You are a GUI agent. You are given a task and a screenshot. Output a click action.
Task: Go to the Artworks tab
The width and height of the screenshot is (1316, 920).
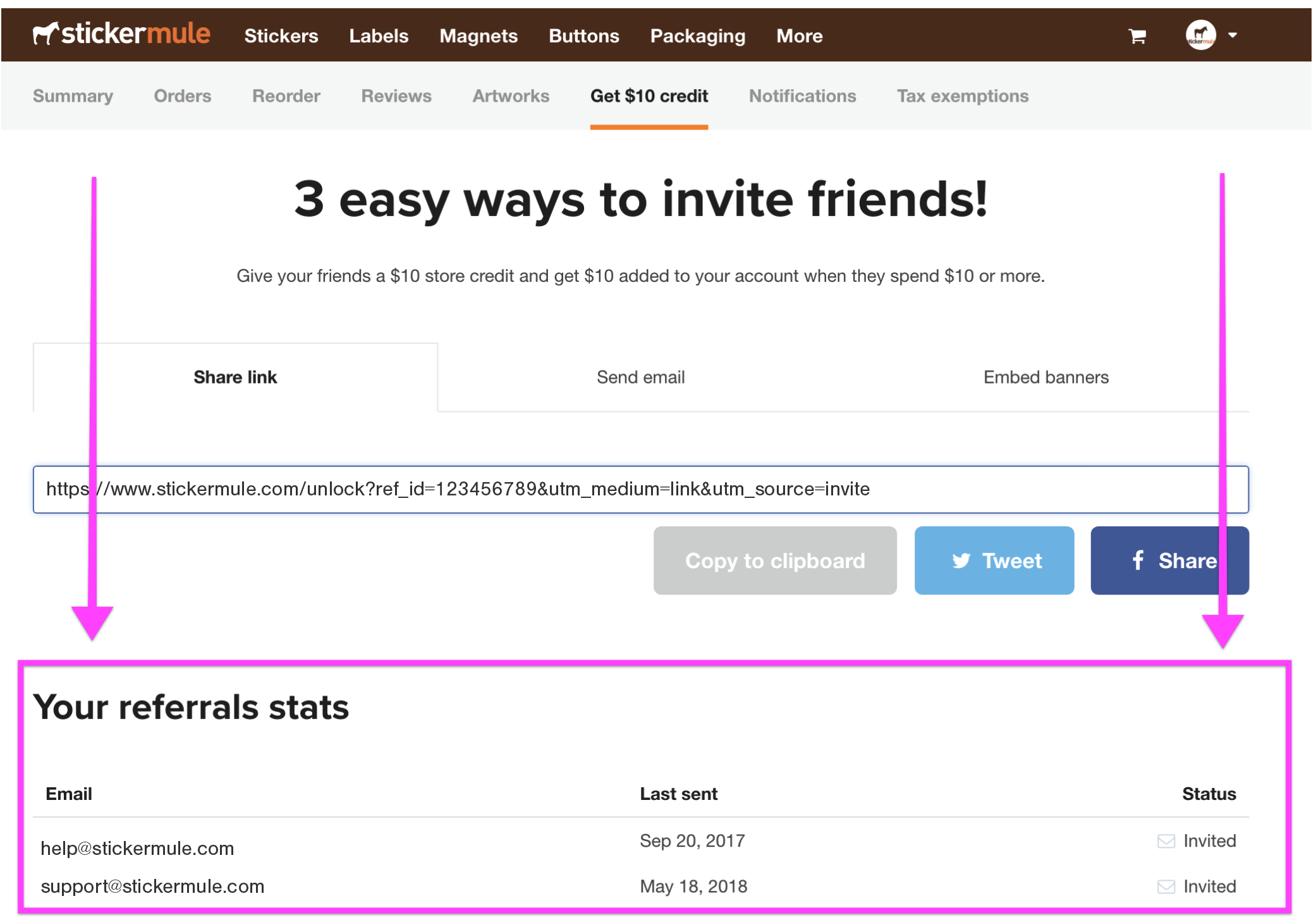pos(511,96)
